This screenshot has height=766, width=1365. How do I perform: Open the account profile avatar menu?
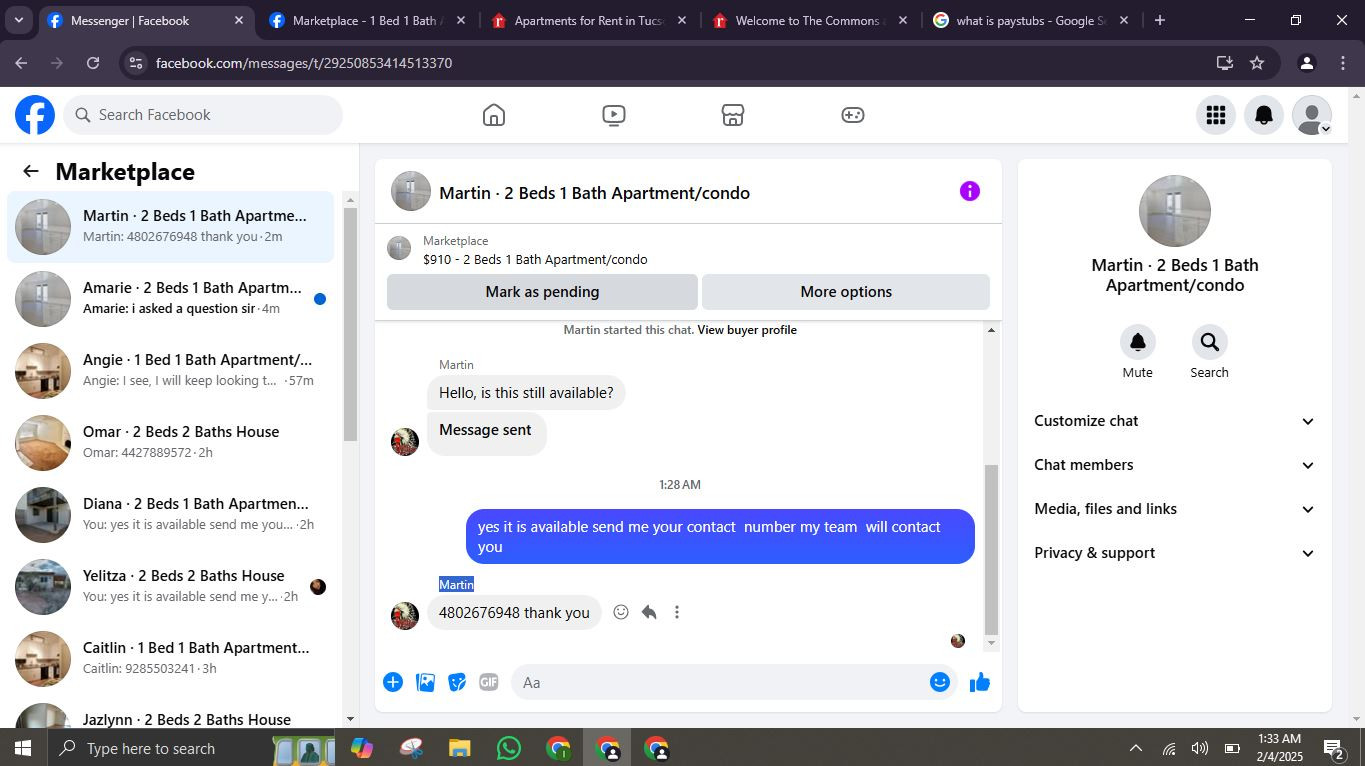coord(1312,115)
